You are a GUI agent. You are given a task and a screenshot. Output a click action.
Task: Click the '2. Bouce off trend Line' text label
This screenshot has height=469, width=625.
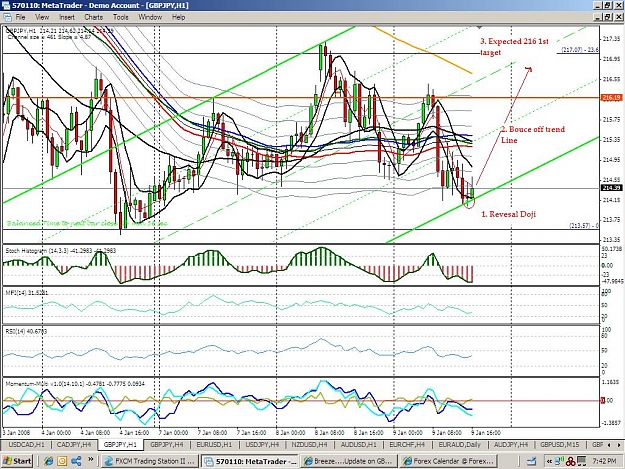(533, 135)
